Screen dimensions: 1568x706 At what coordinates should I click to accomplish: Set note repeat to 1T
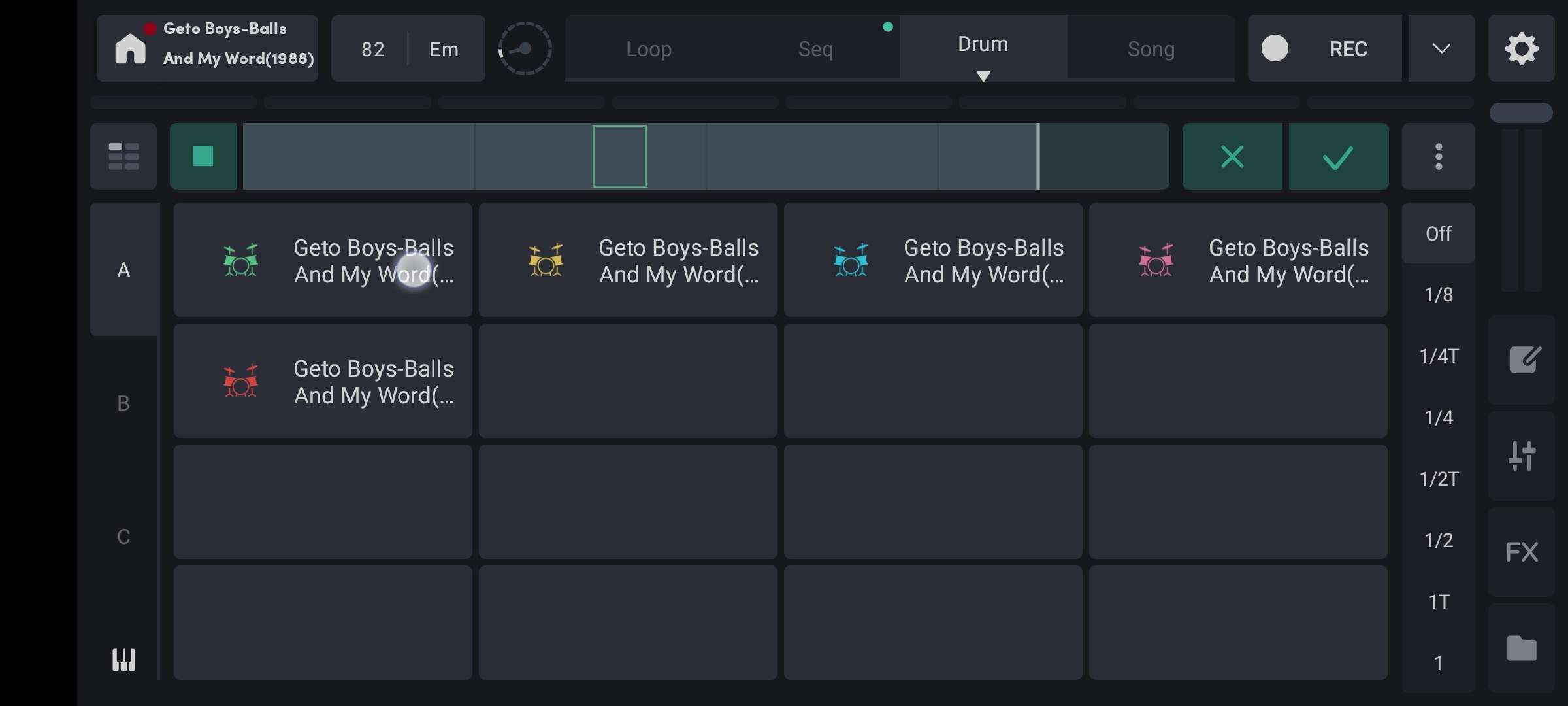(x=1439, y=602)
